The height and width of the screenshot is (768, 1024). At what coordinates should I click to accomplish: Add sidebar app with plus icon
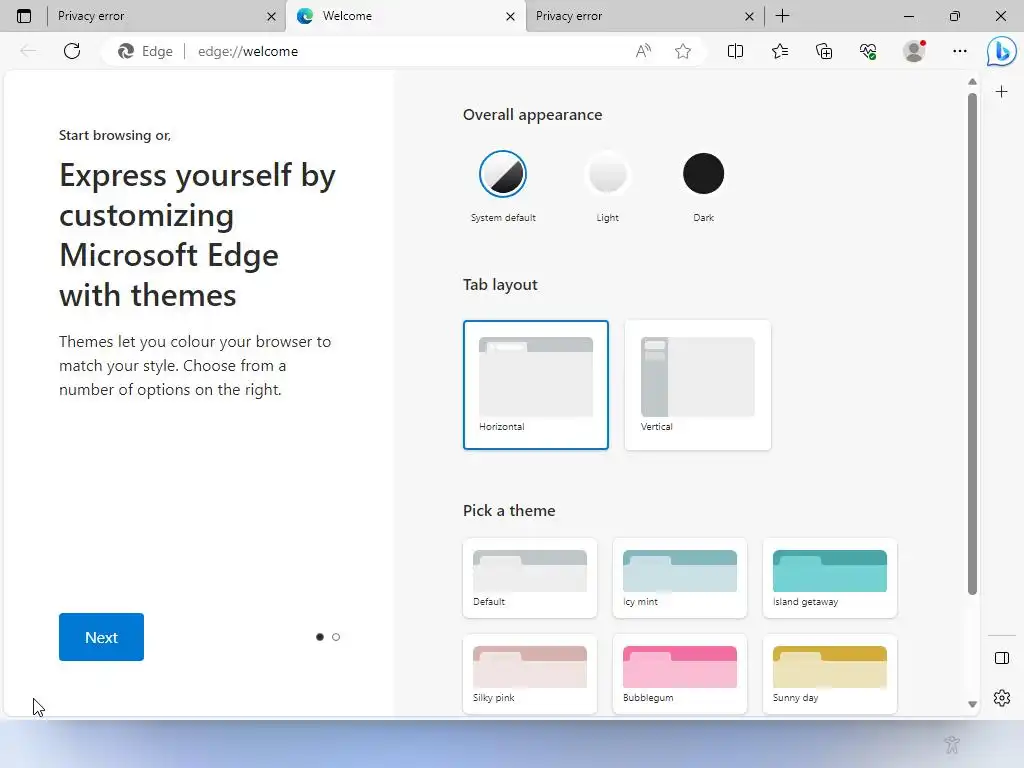[x=1001, y=91]
